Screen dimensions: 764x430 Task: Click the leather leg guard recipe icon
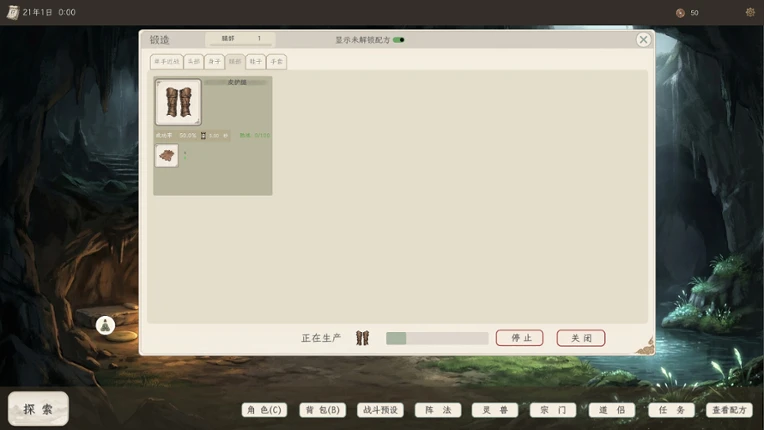click(x=178, y=102)
